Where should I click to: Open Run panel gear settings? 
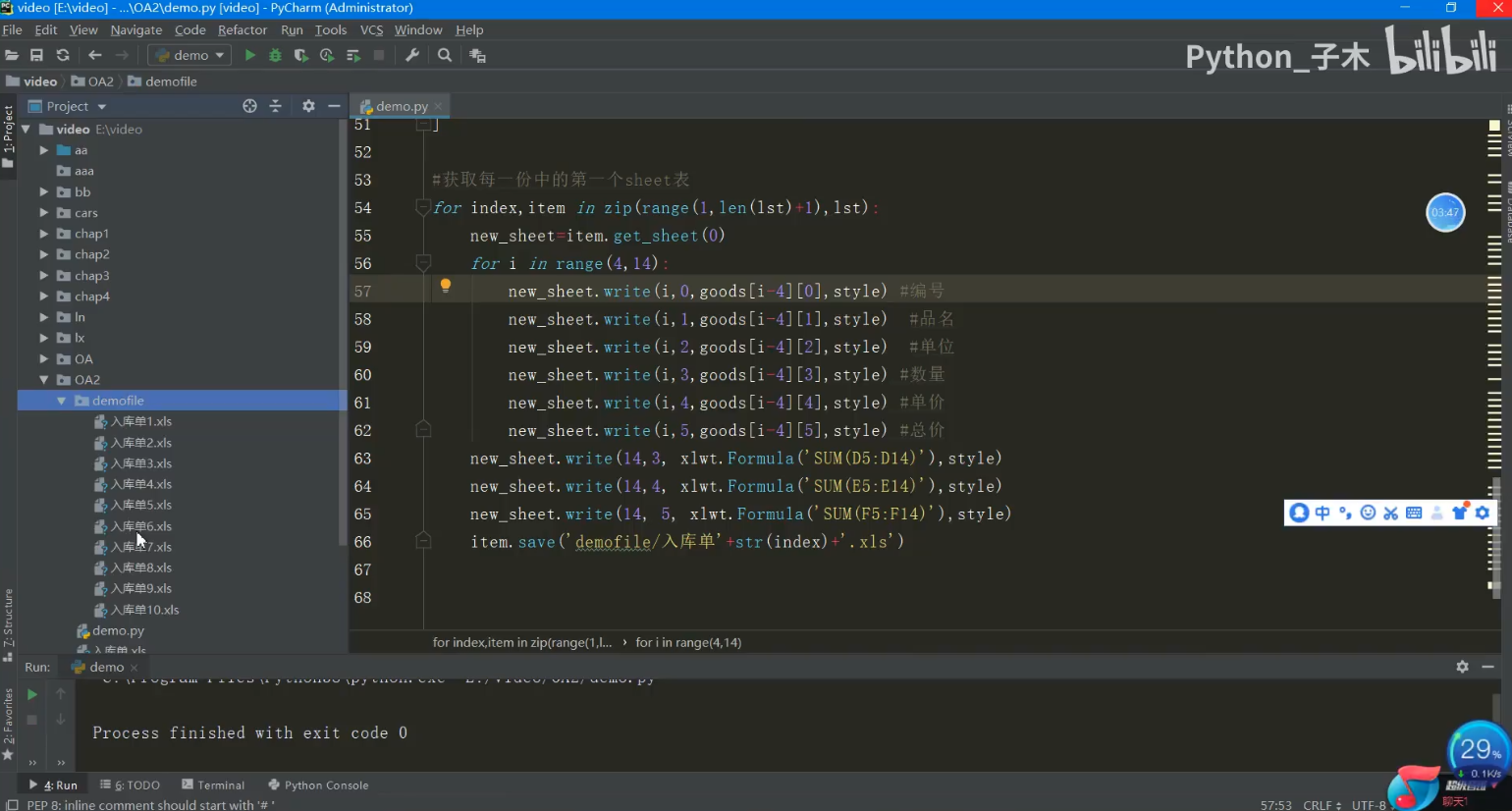[1462, 667]
